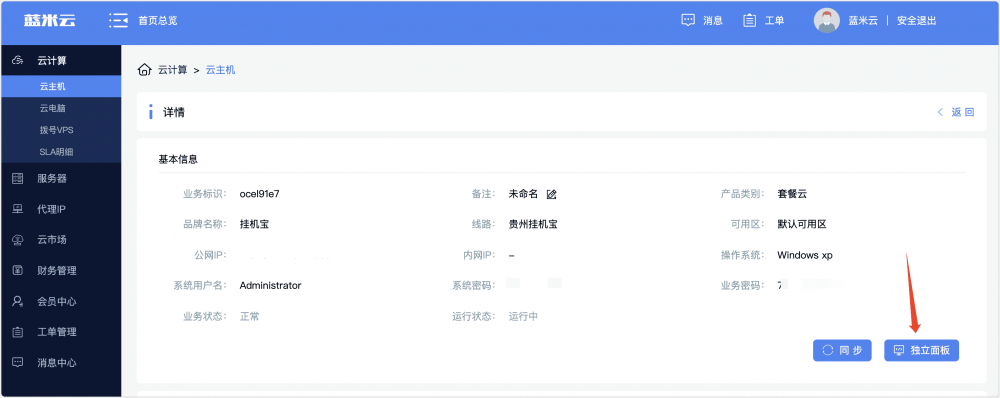Expand the 工单管理 sidebar menu
Image resolution: width=1000 pixels, height=398 pixels.
[x=61, y=332]
